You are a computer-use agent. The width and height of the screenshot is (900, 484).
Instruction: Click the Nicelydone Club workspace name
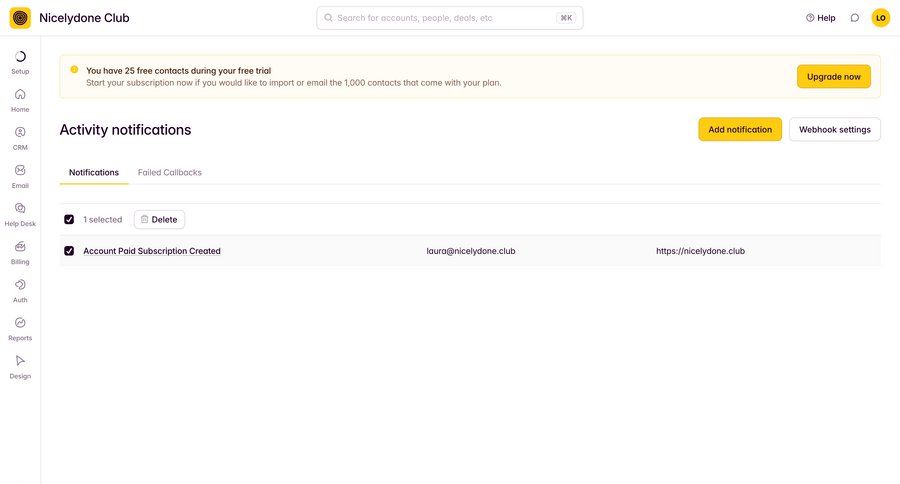(x=84, y=18)
